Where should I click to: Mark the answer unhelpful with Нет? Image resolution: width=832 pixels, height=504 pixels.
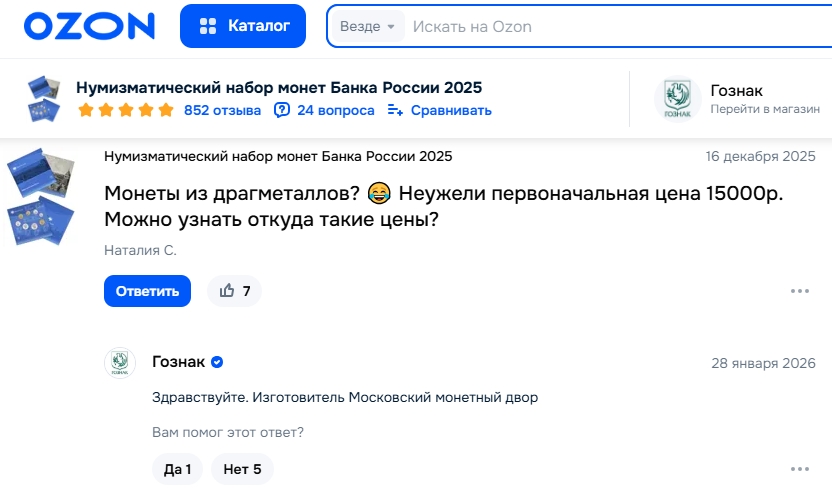point(242,469)
